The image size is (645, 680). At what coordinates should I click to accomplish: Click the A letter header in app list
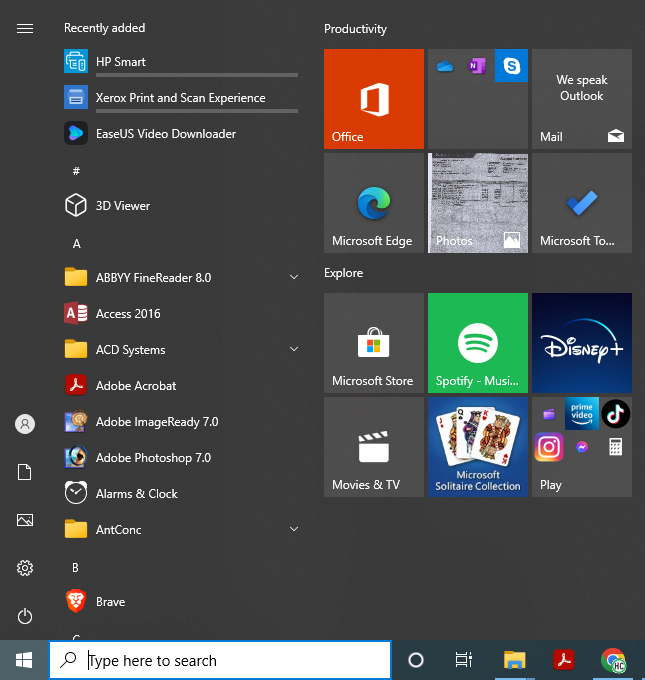[76, 244]
